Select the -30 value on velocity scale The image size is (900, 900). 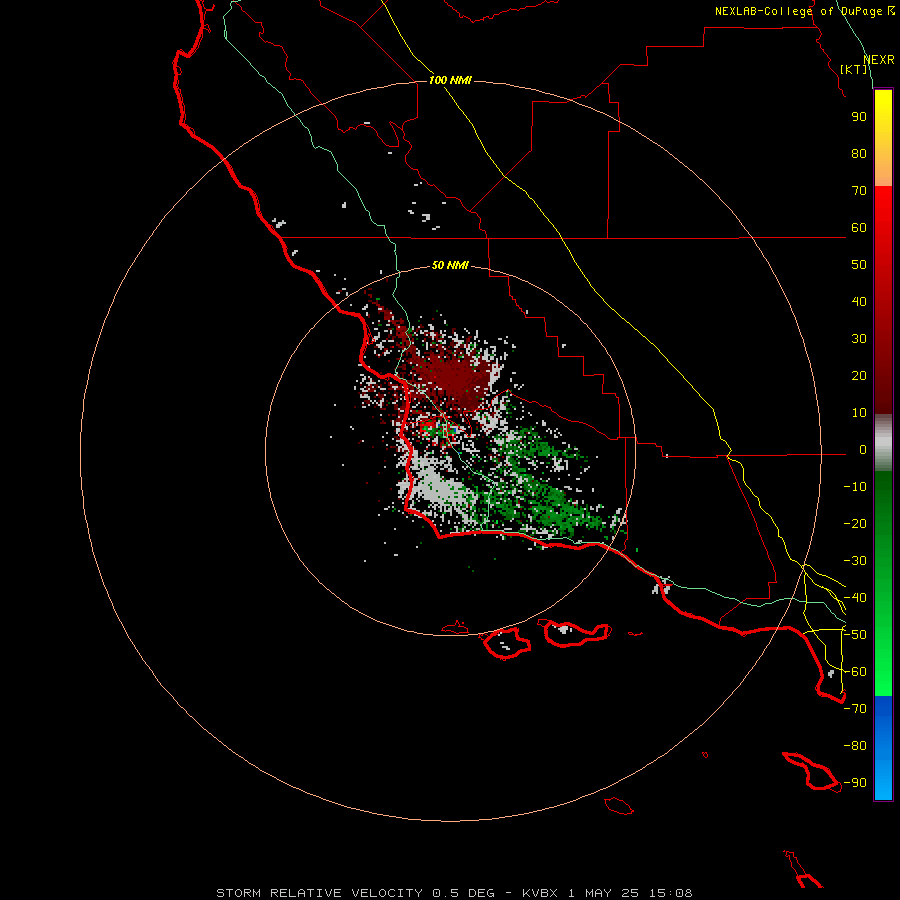pos(855,561)
